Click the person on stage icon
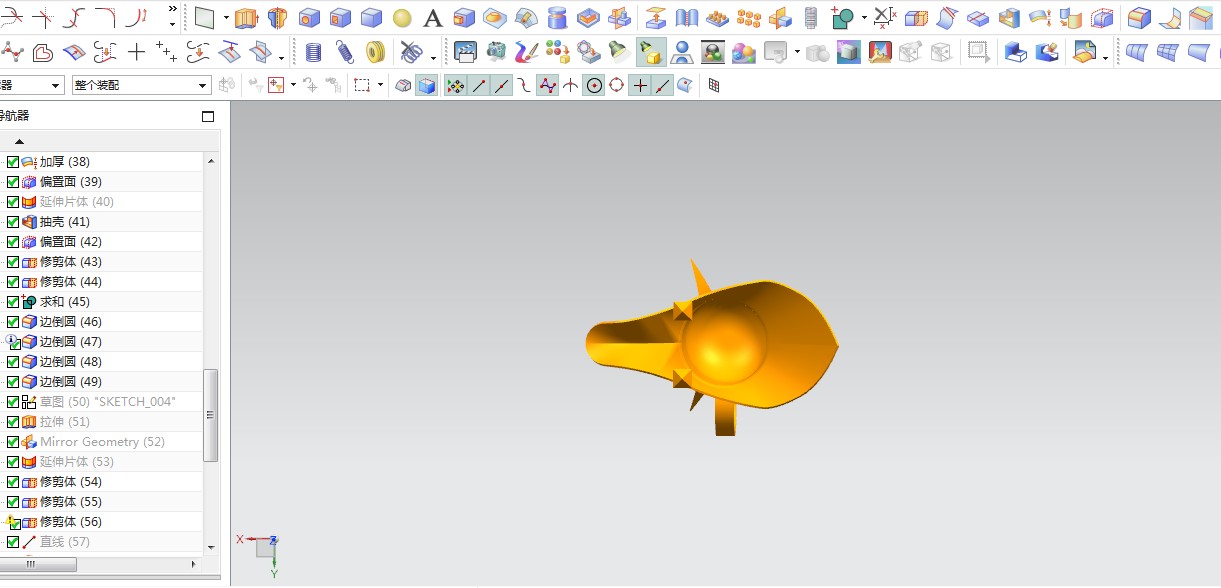 coord(682,52)
